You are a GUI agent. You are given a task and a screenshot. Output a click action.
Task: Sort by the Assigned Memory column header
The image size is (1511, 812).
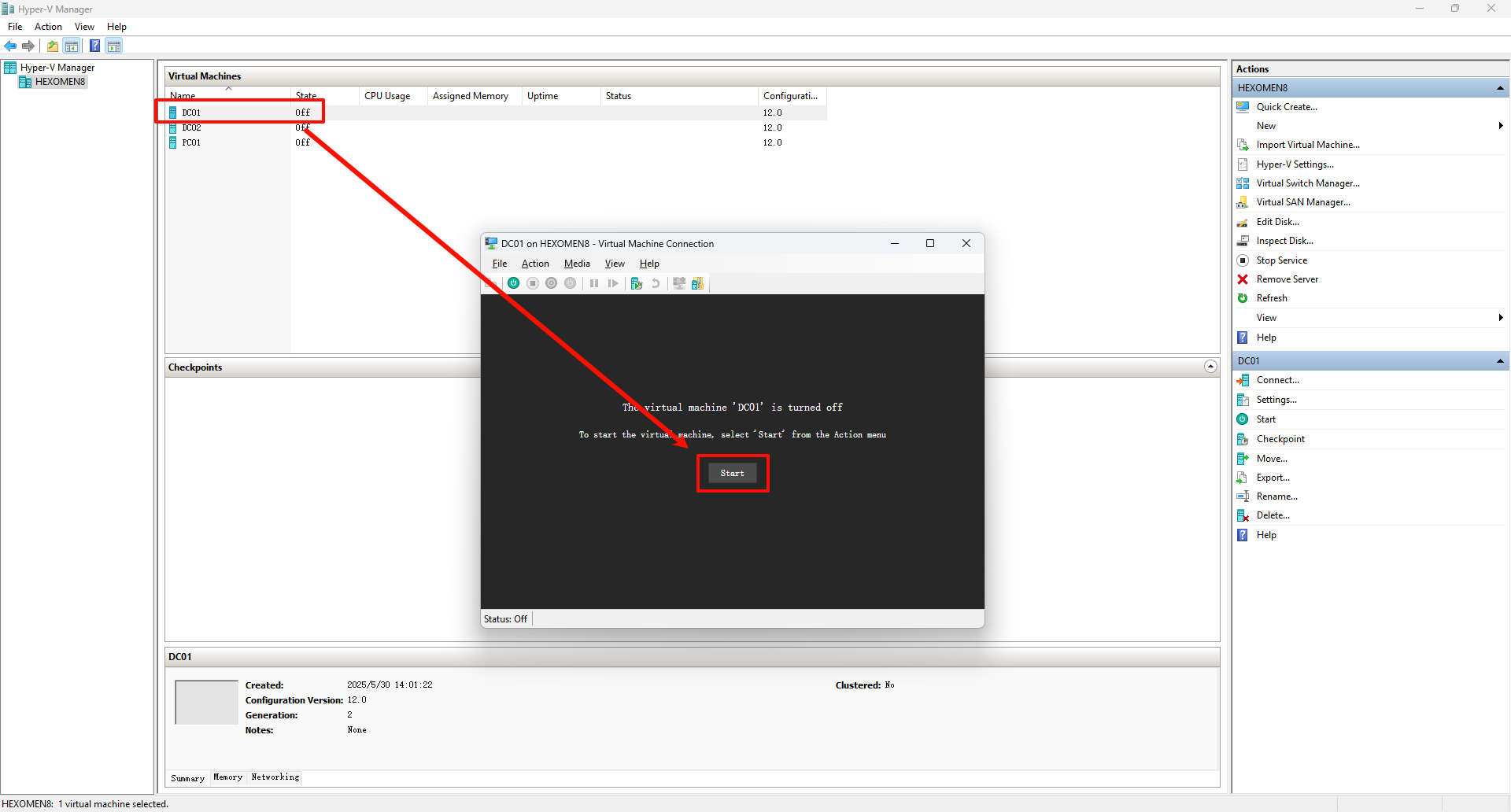(x=475, y=95)
